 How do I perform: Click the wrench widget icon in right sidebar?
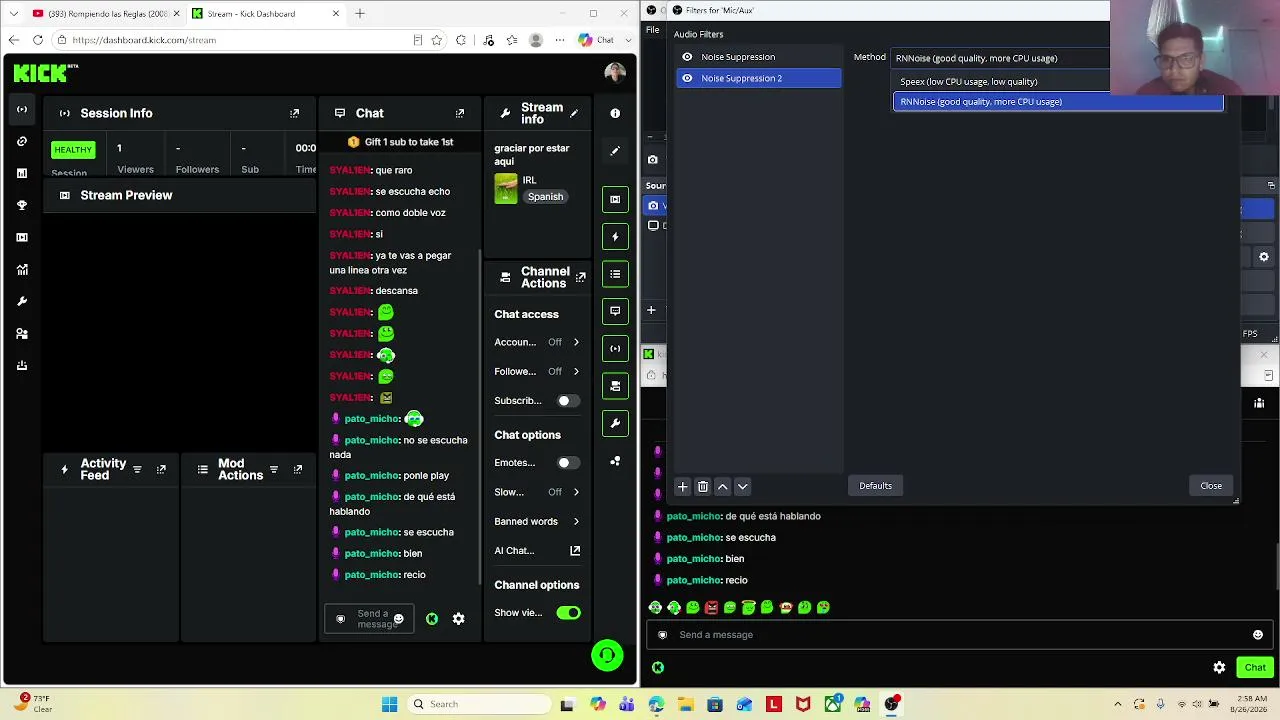(615, 423)
